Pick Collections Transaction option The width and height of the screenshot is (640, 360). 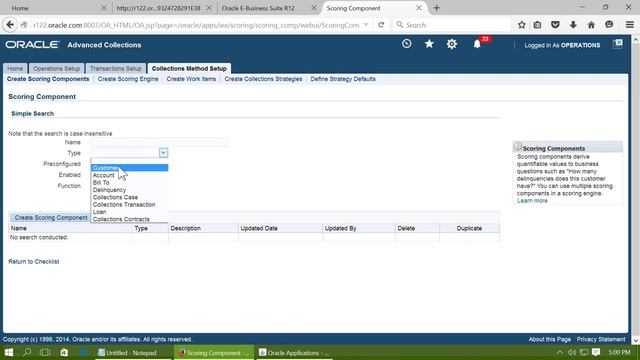[129, 204]
